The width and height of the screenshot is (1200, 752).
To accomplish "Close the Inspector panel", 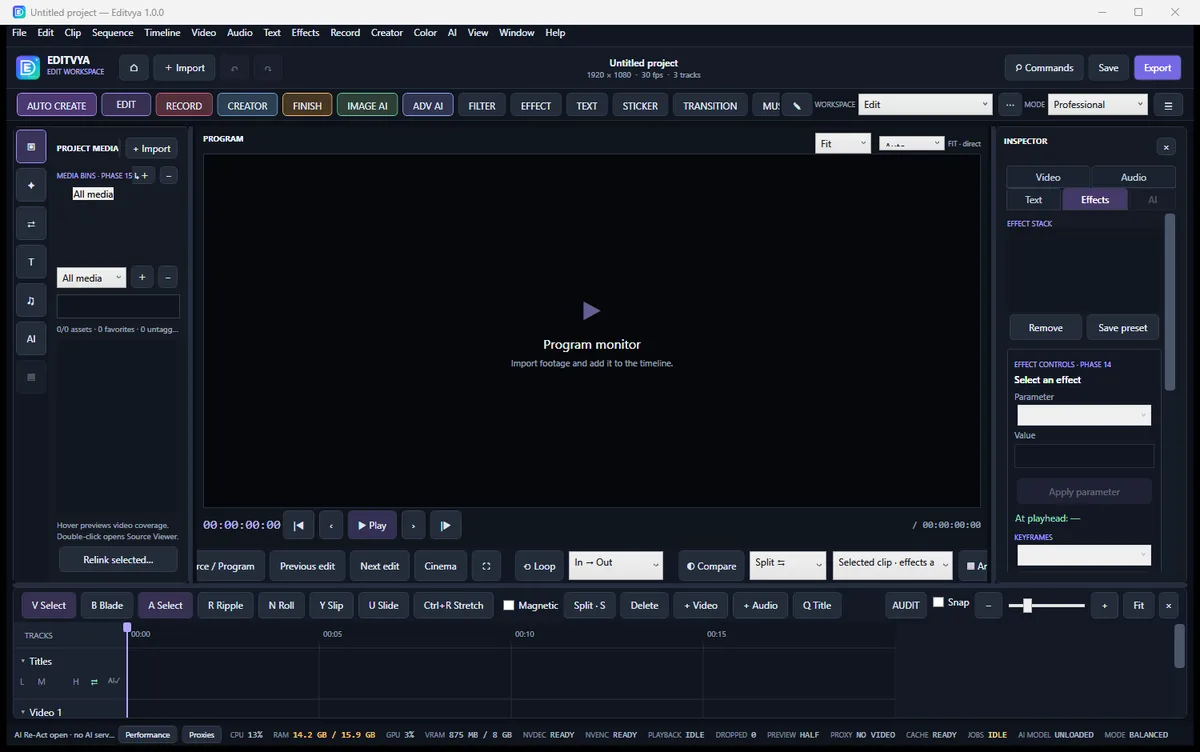I will click(x=1166, y=147).
